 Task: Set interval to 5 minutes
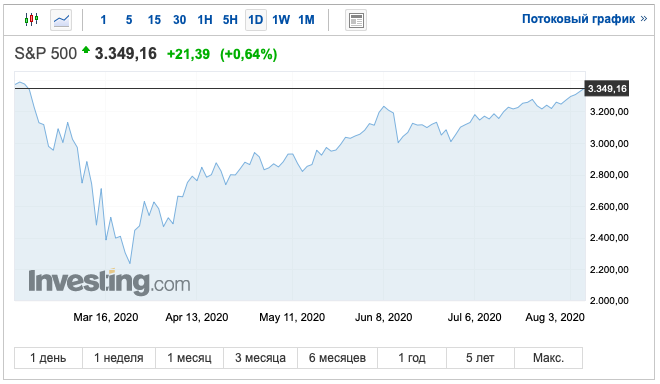pyautogui.click(x=129, y=20)
